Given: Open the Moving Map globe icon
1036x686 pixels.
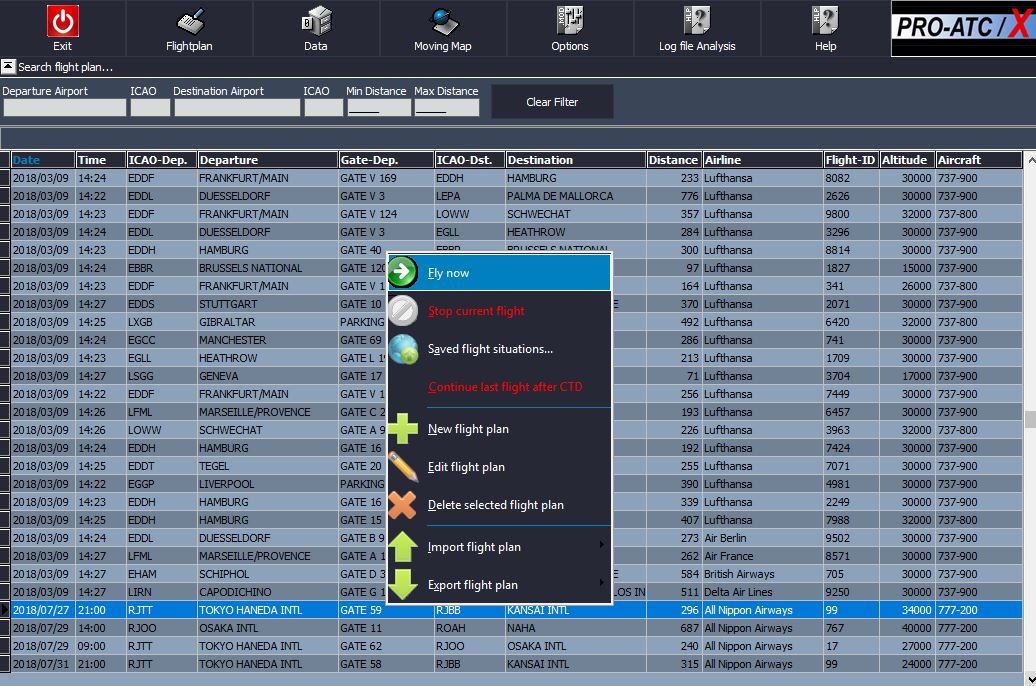Looking at the screenshot, I should (x=443, y=22).
